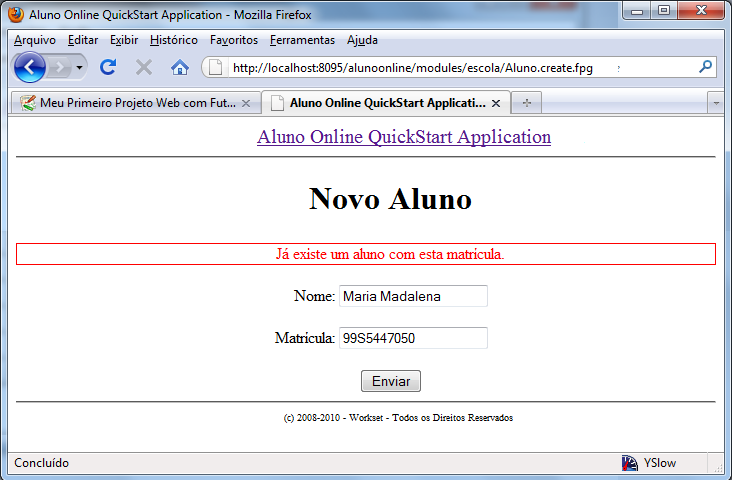Minimize the Firefox window

(x=637, y=11)
